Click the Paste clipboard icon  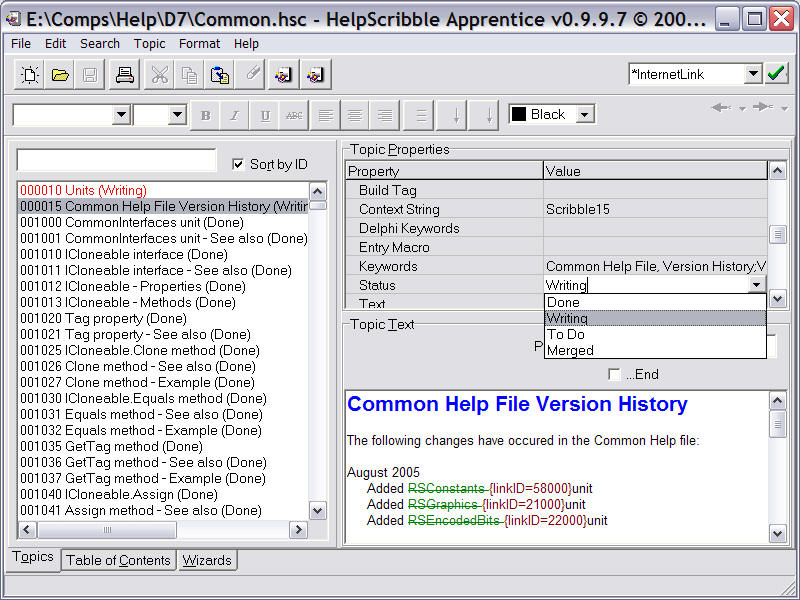(220, 75)
